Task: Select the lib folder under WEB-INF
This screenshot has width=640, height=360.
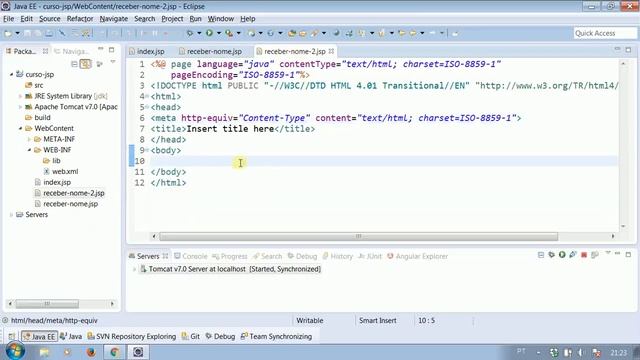Action: [52, 161]
